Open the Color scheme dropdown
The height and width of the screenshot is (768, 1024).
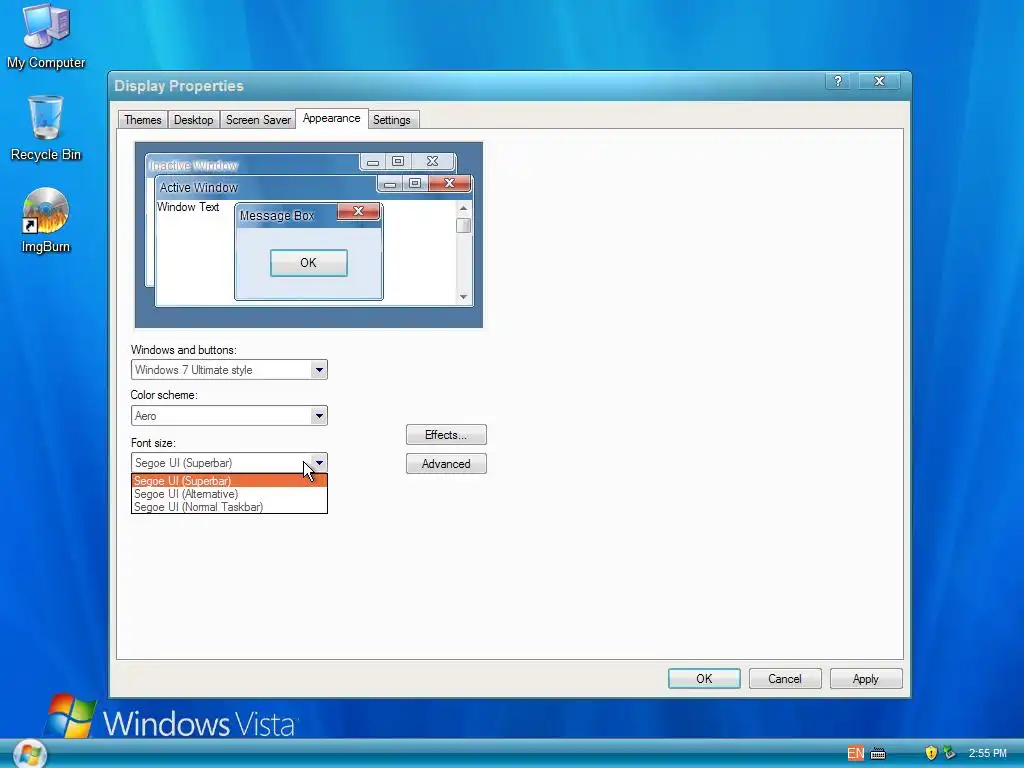click(x=318, y=415)
